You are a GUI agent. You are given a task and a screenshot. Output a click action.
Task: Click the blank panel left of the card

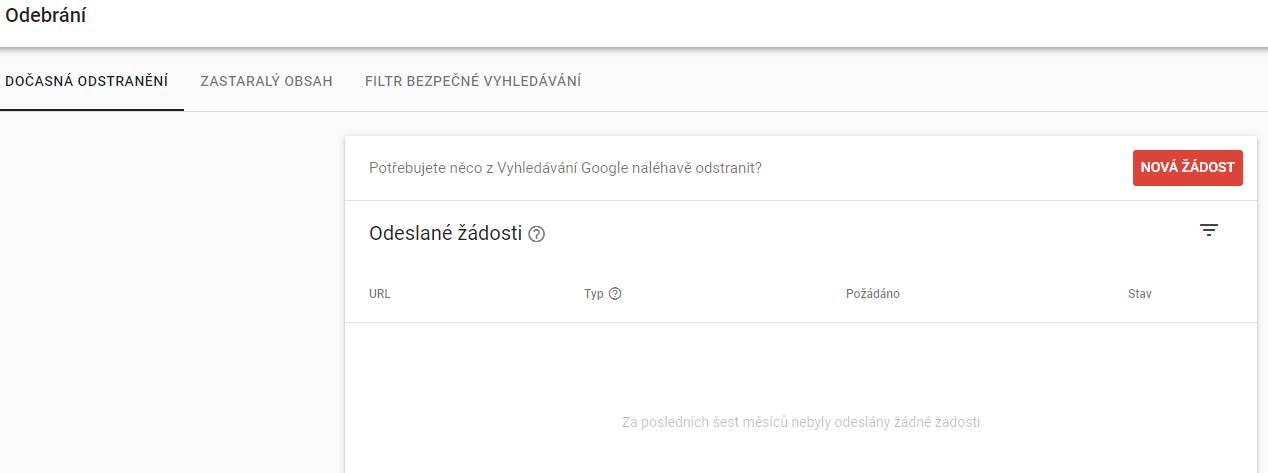tap(172, 292)
